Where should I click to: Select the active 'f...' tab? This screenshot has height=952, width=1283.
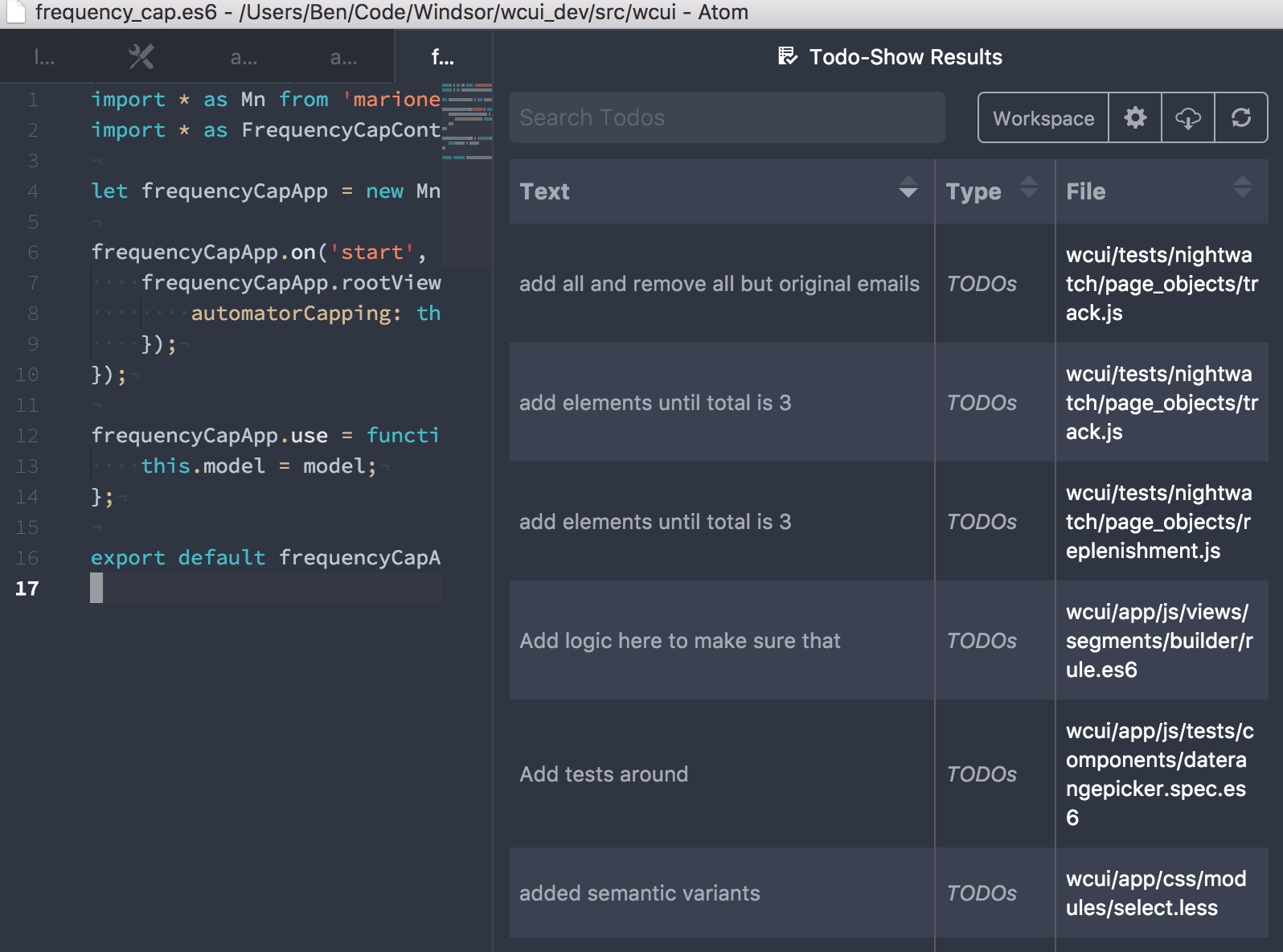click(x=443, y=56)
